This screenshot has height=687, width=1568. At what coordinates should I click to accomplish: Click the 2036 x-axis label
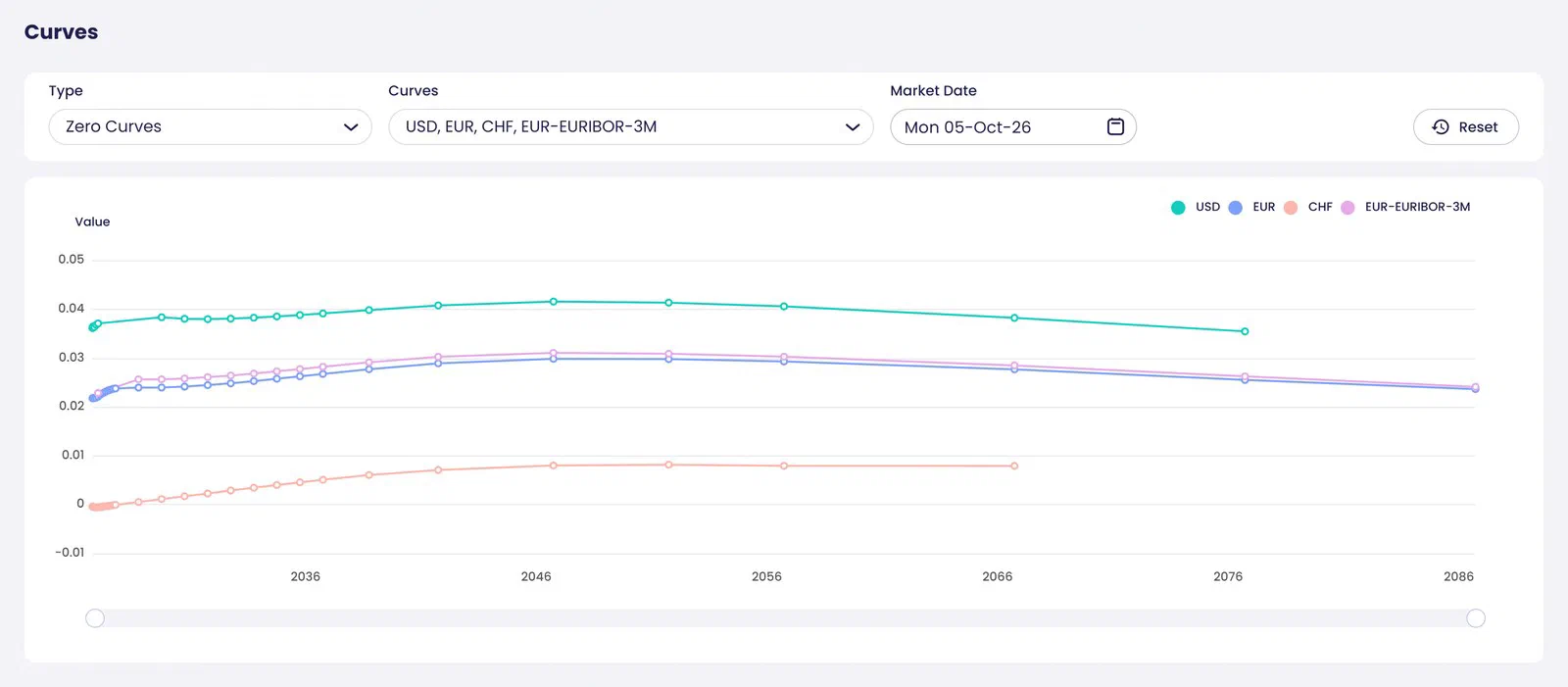click(x=306, y=576)
